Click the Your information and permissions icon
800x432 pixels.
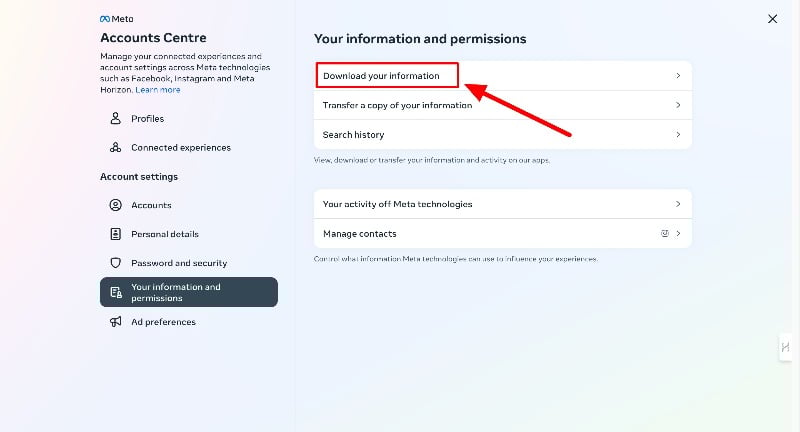pyautogui.click(x=116, y=292)
